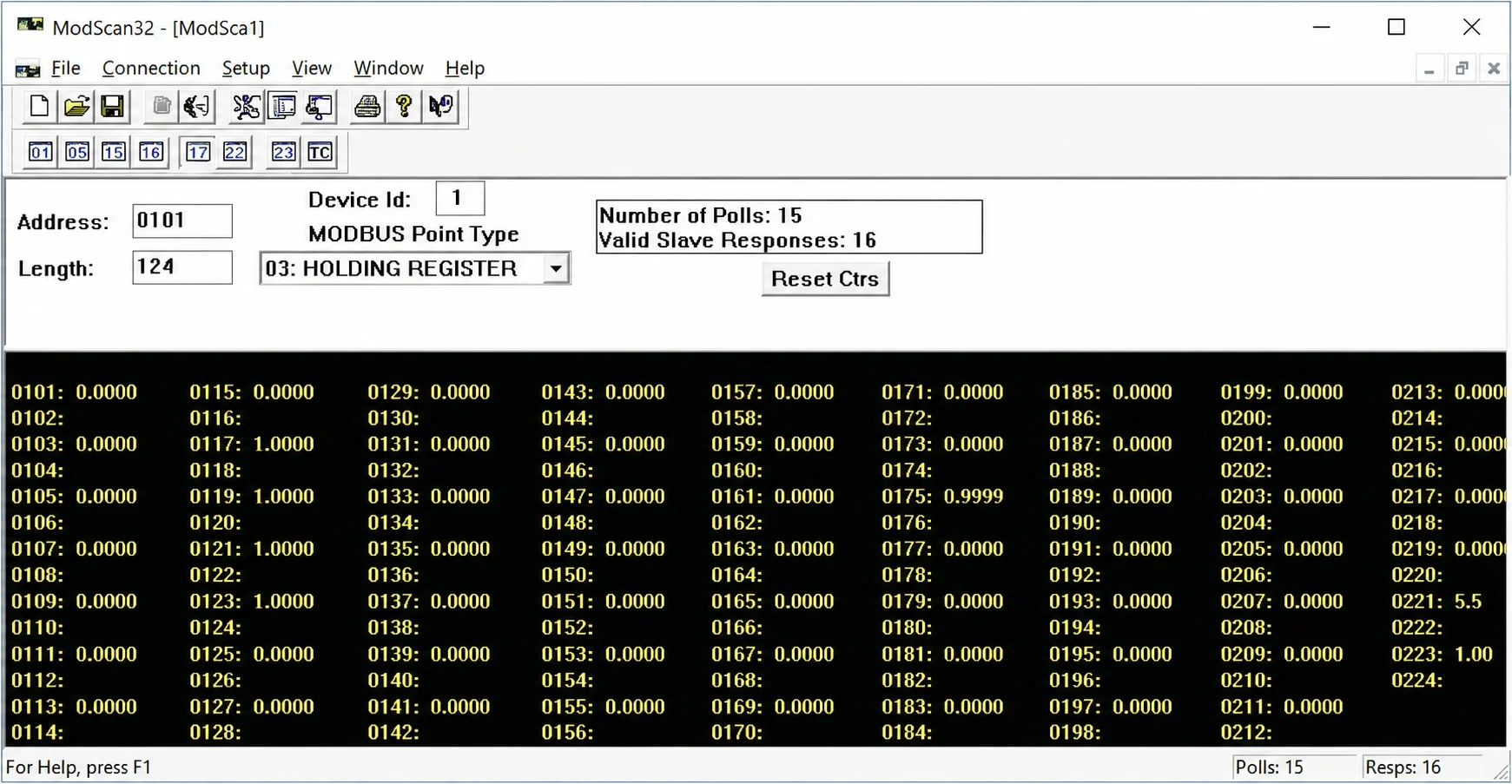Screen dimensions: 1512x784
Task: Click the Valid Slave Responses: 16 text
Action: [737, 240]
